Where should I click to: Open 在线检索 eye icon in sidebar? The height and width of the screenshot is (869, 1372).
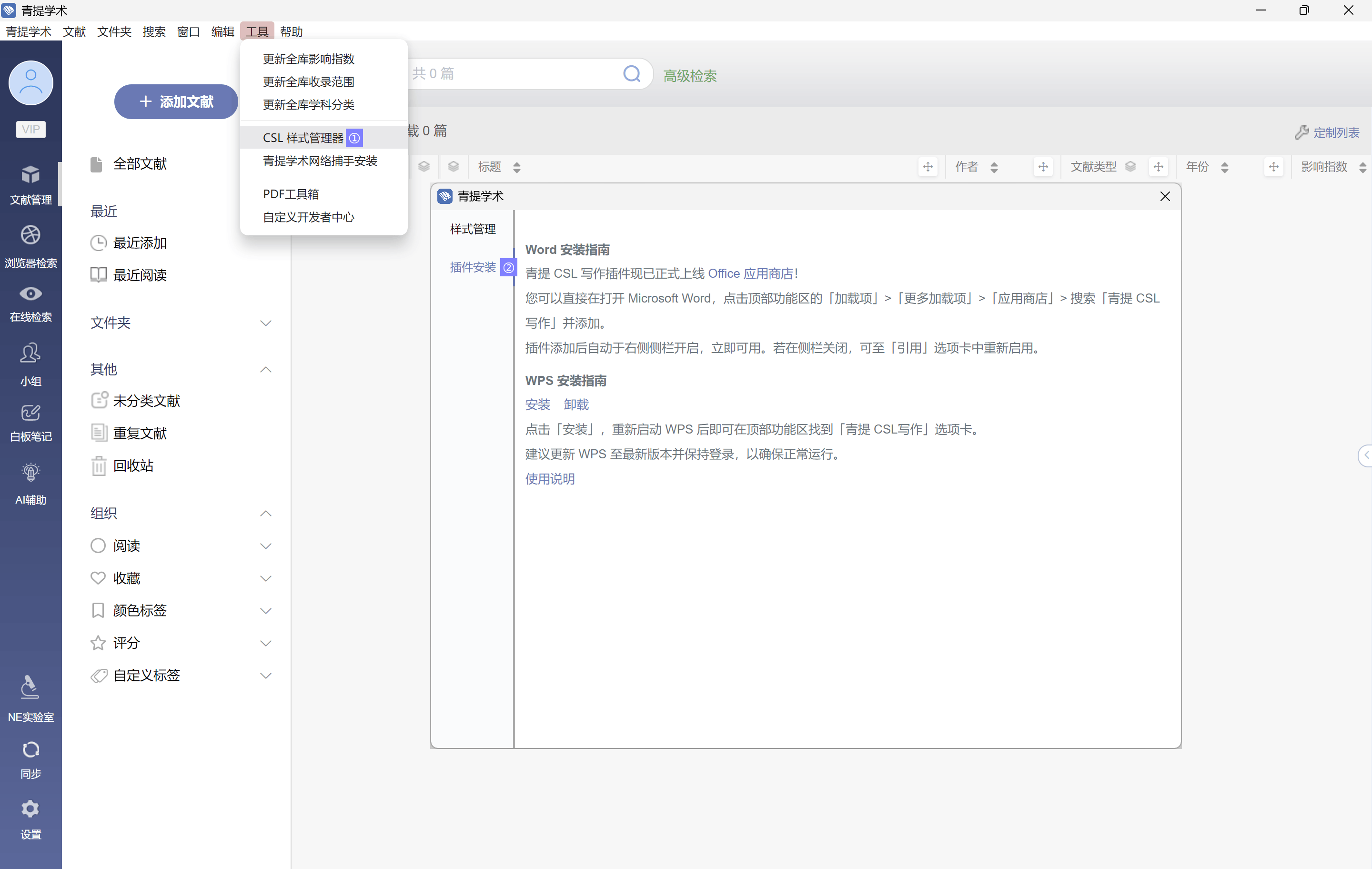tap(31, 294)
